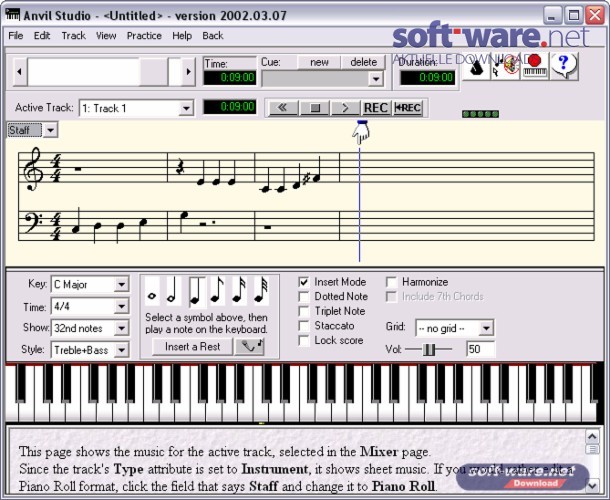Expand the Show 32nd notes dropdown
Image resolution: width=610 pixels, height=500 pixels.
[121, 328]
